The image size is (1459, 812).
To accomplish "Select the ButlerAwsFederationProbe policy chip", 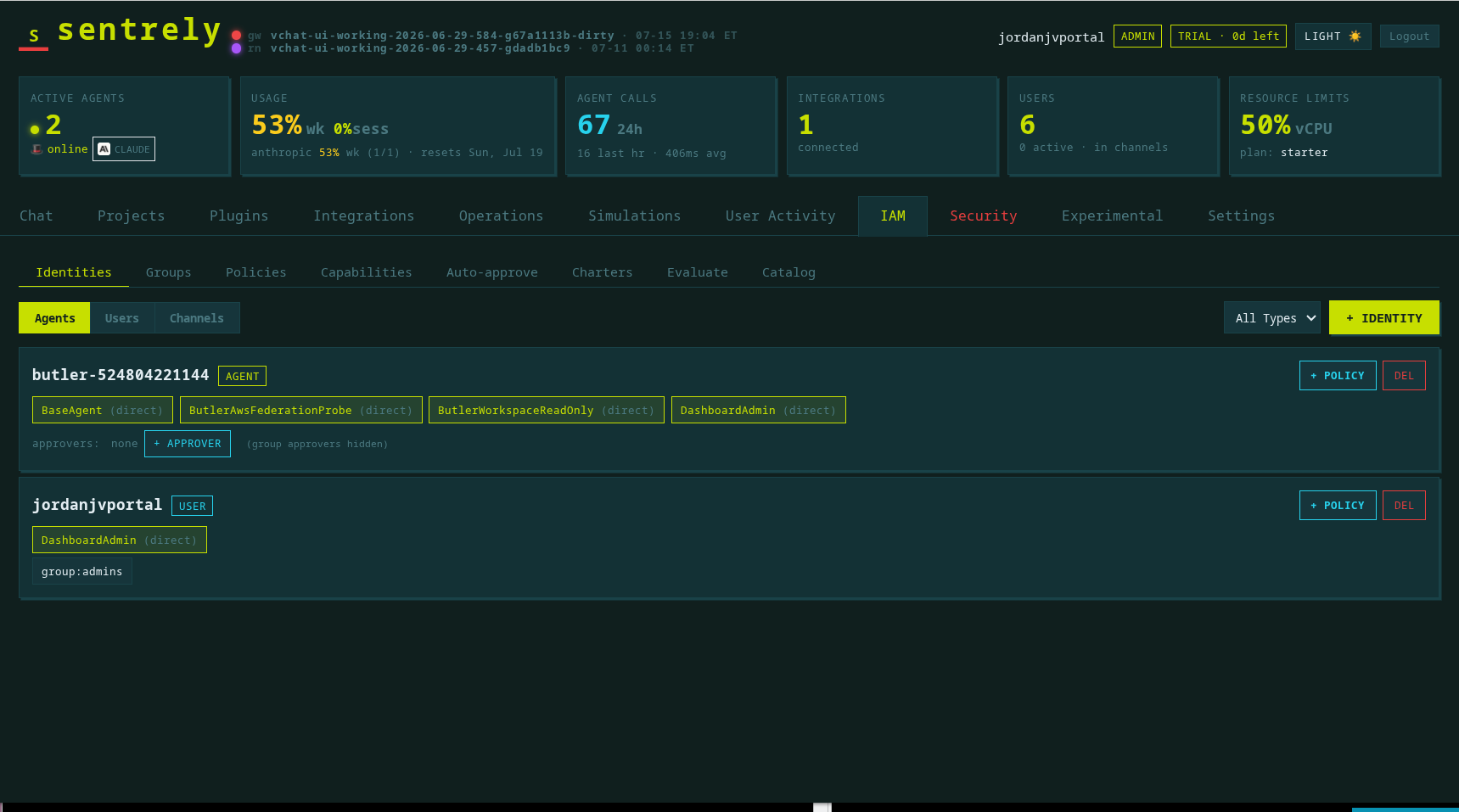I will pyautogui.click(x=301, y=410).
